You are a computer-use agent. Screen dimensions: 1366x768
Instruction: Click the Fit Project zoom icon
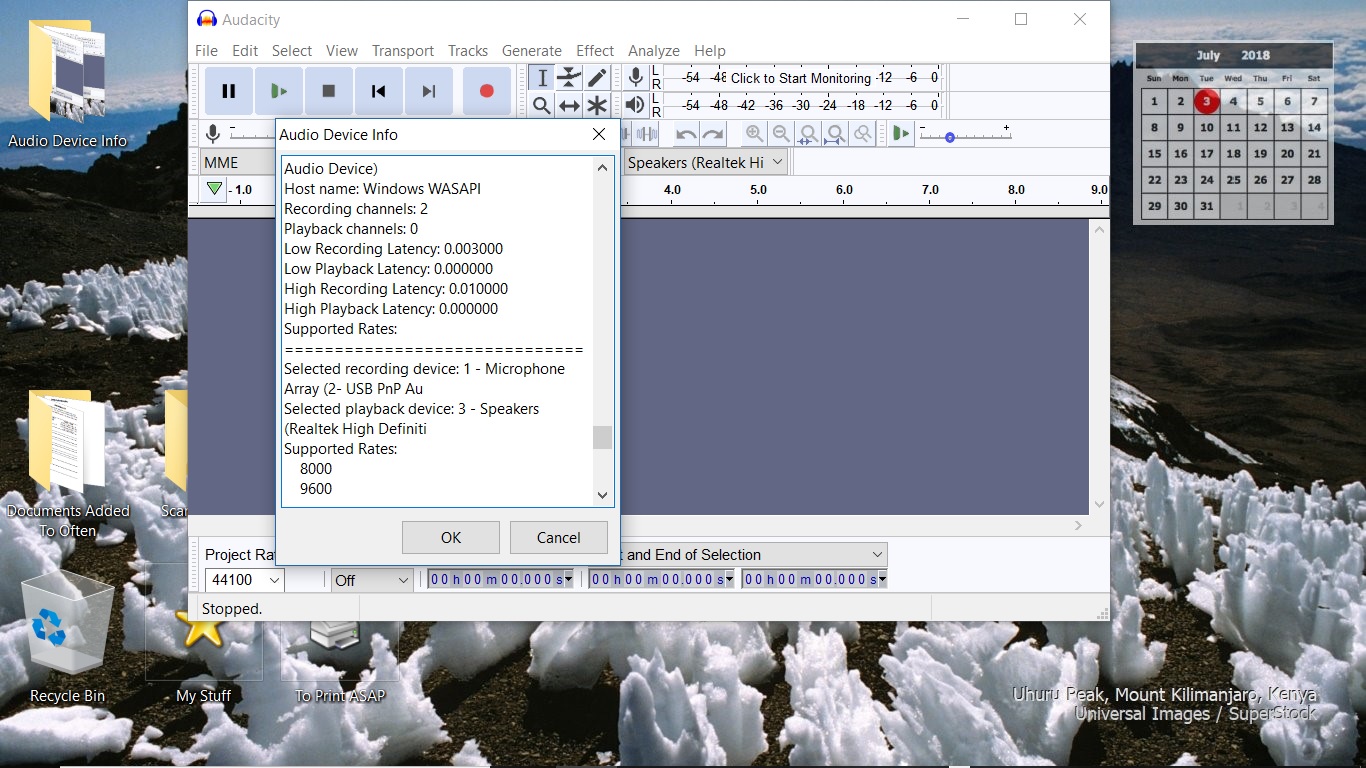(x=835, y=134)
